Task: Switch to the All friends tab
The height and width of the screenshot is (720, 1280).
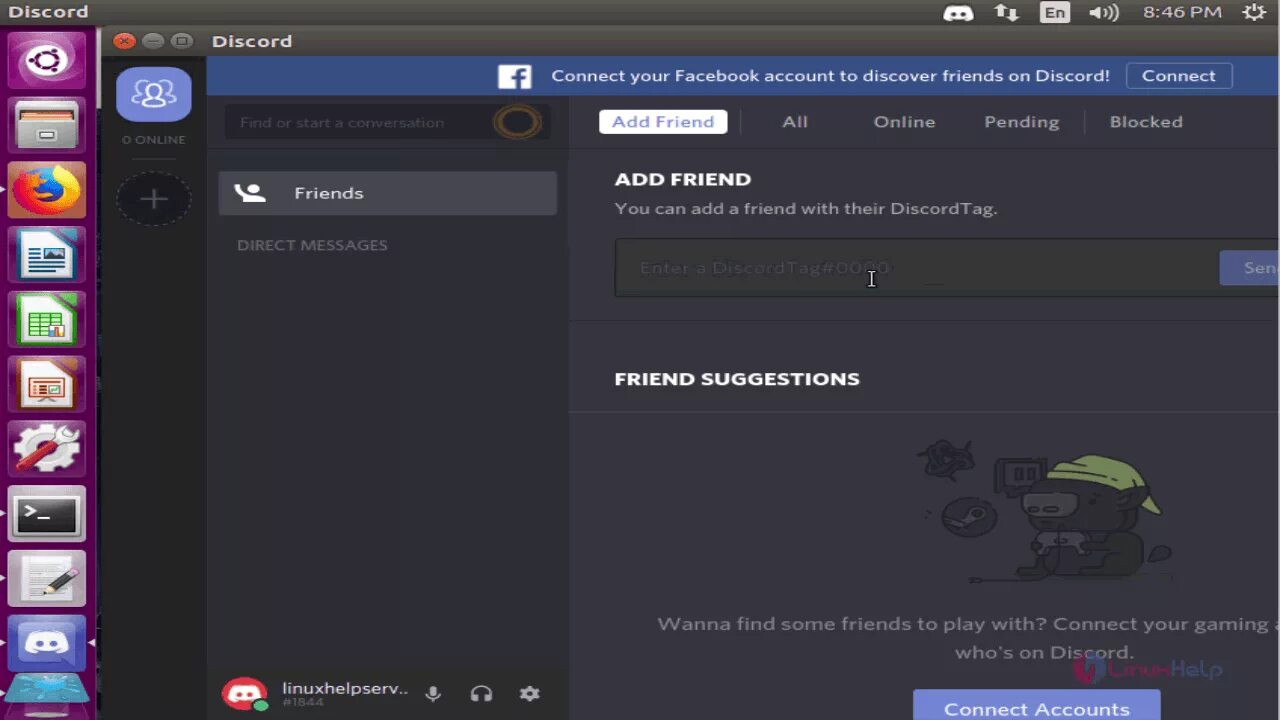Action: [x=795, y=122]
